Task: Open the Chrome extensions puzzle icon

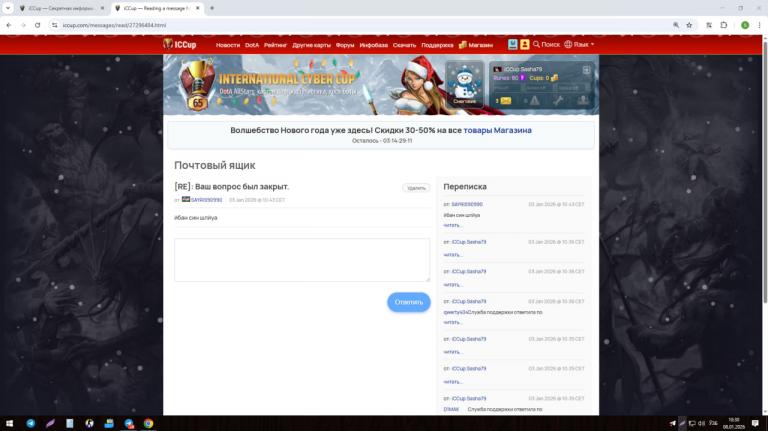Action: pos(723,25)
